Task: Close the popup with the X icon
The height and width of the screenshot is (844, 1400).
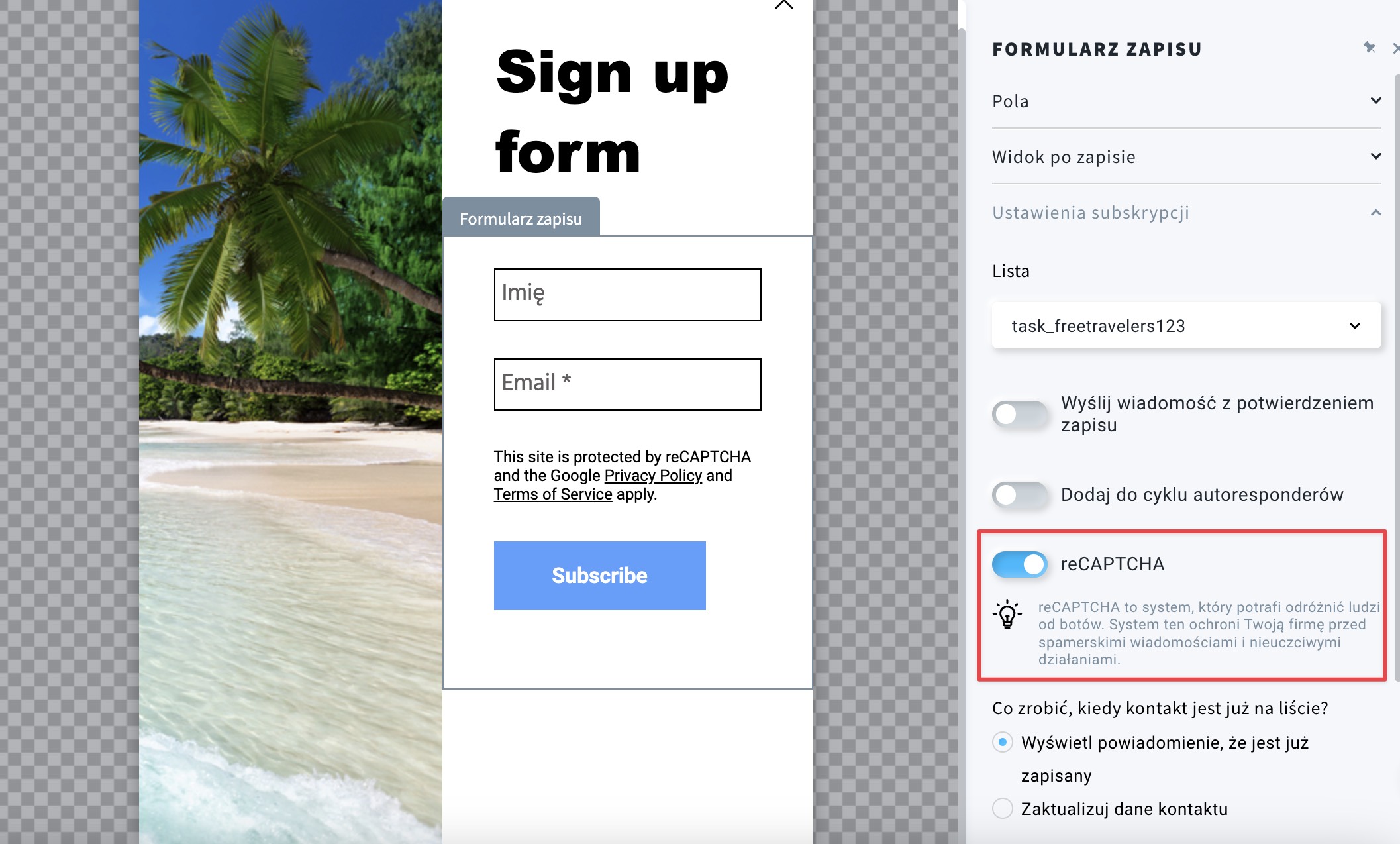Action: pos(783,4)
